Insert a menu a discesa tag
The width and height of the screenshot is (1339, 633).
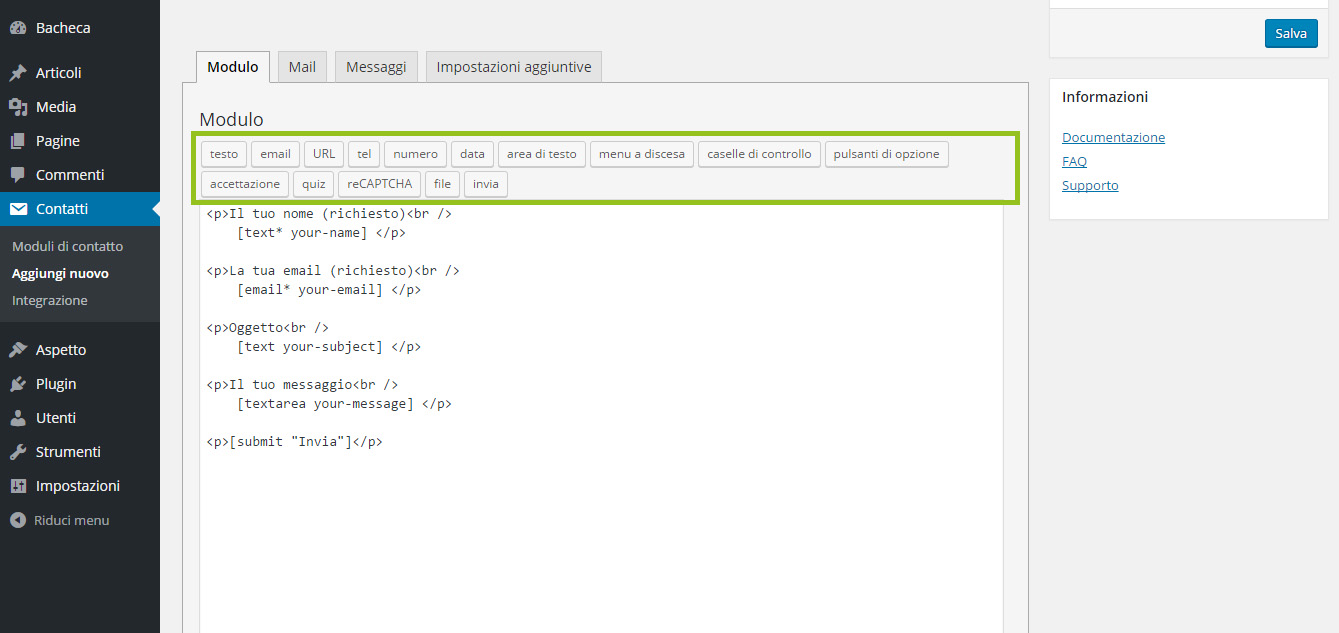coord(642,154)
